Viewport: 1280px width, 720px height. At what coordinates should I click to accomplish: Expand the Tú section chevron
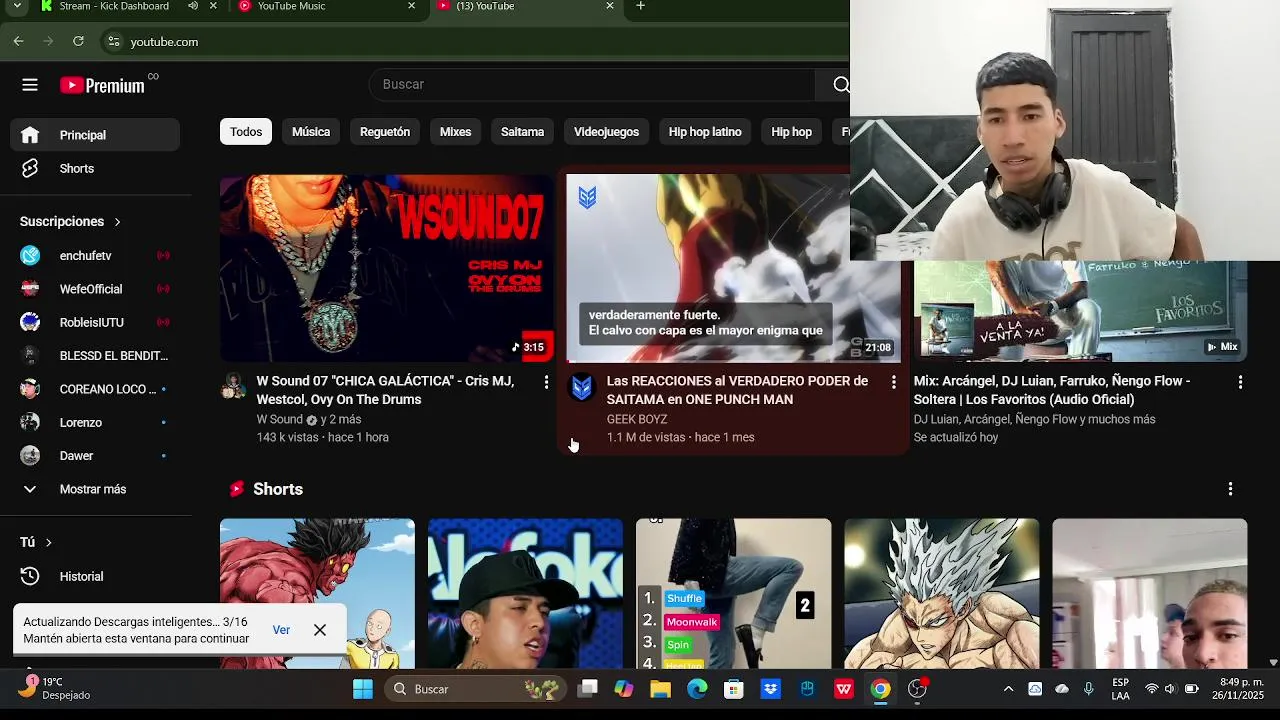[48, 543]
